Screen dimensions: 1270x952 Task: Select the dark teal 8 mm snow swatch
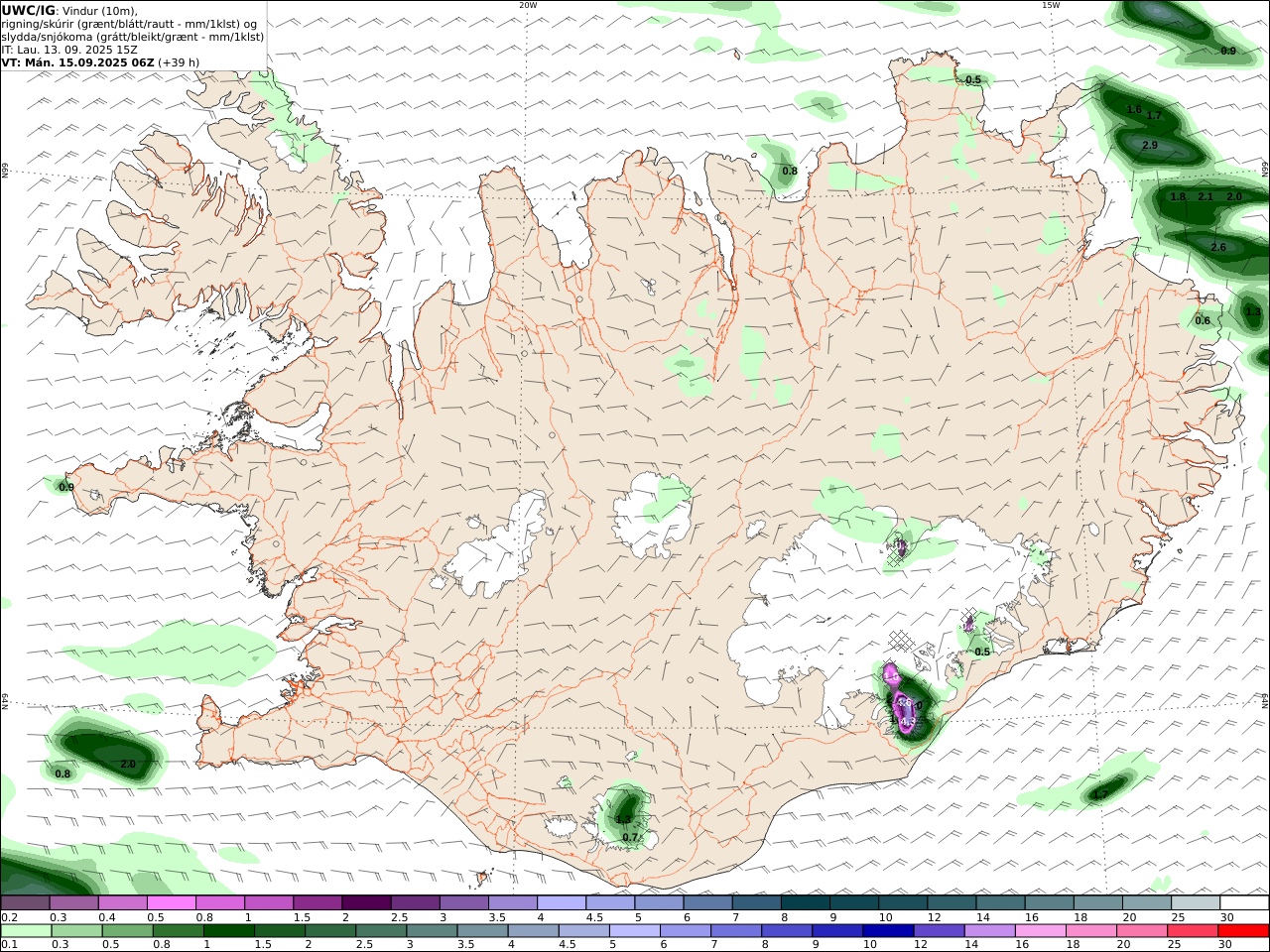pos(806,902)
